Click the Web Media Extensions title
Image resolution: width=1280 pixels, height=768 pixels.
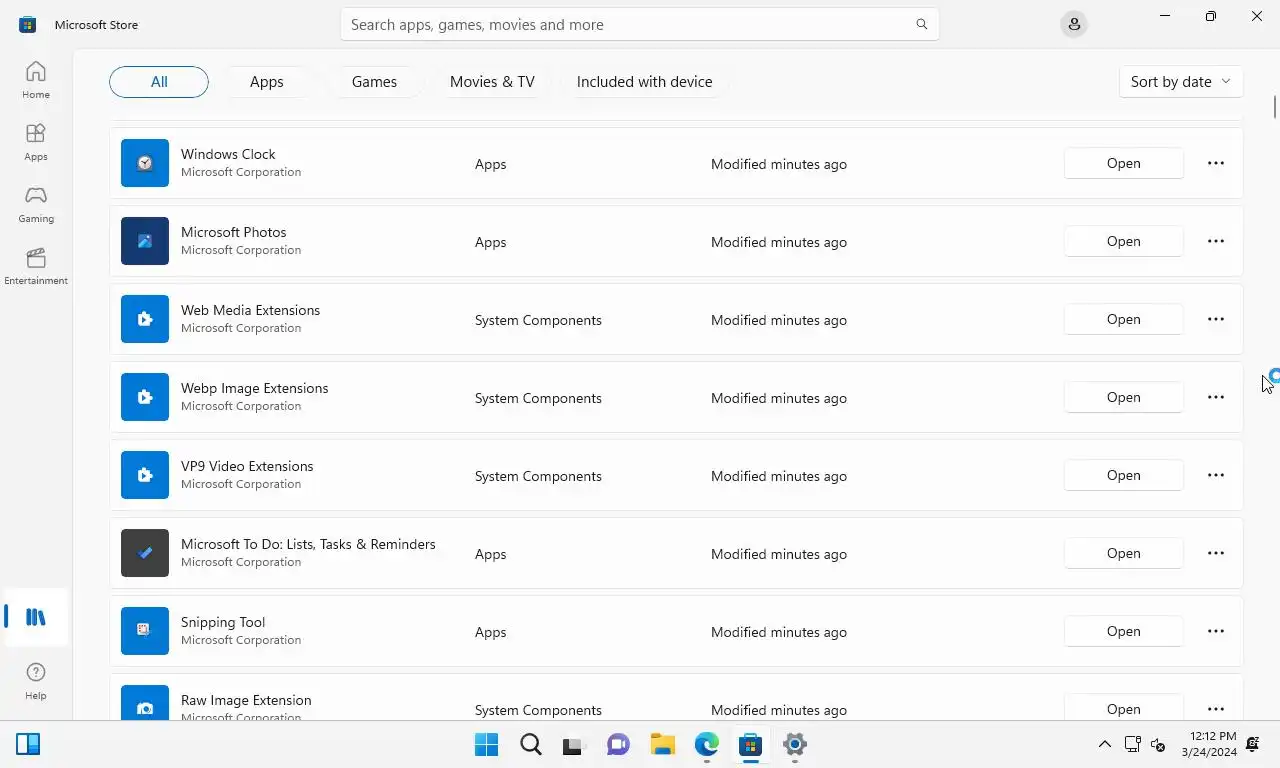point(250,310)
